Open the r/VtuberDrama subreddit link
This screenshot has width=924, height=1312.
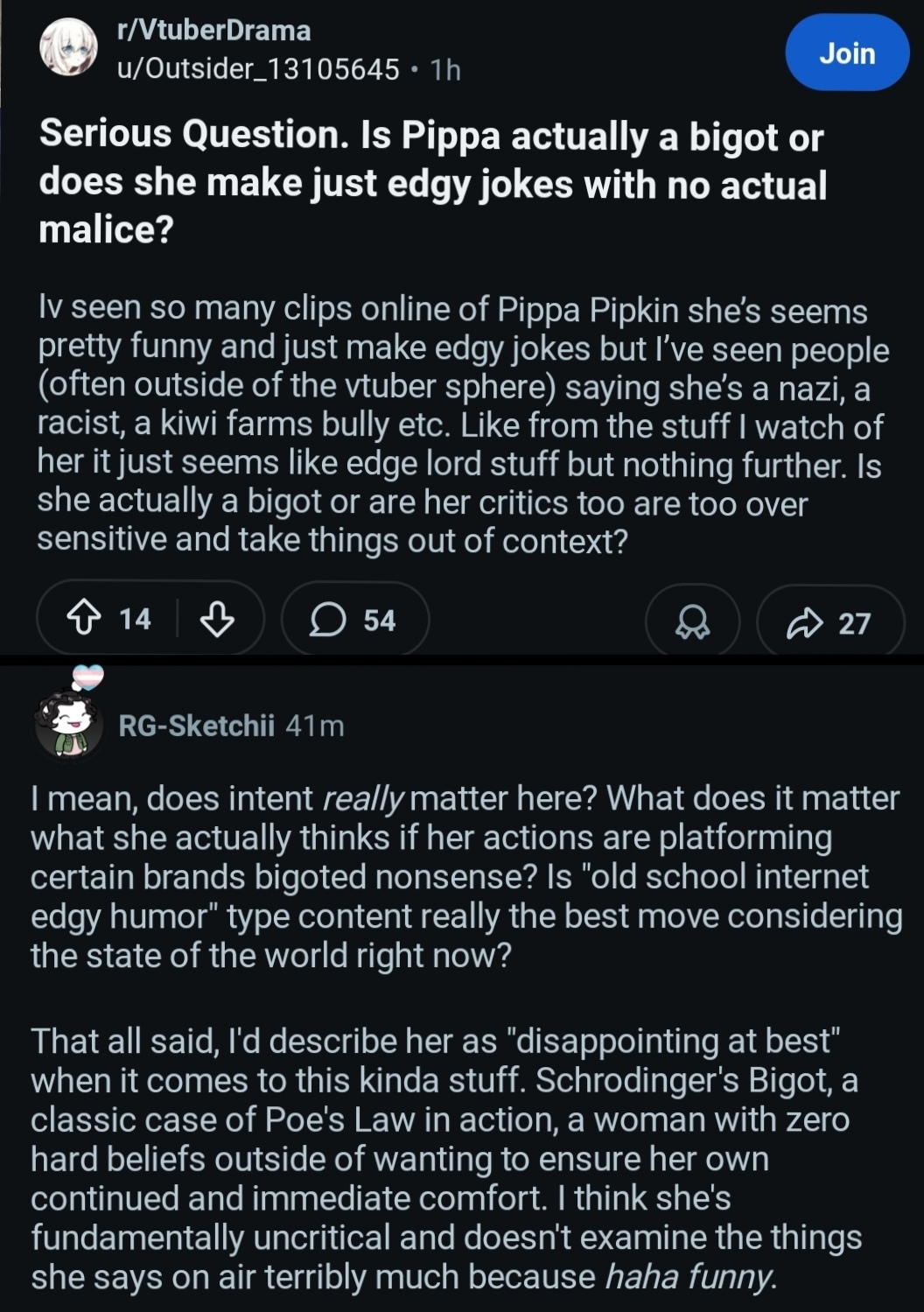coord(214,31)
